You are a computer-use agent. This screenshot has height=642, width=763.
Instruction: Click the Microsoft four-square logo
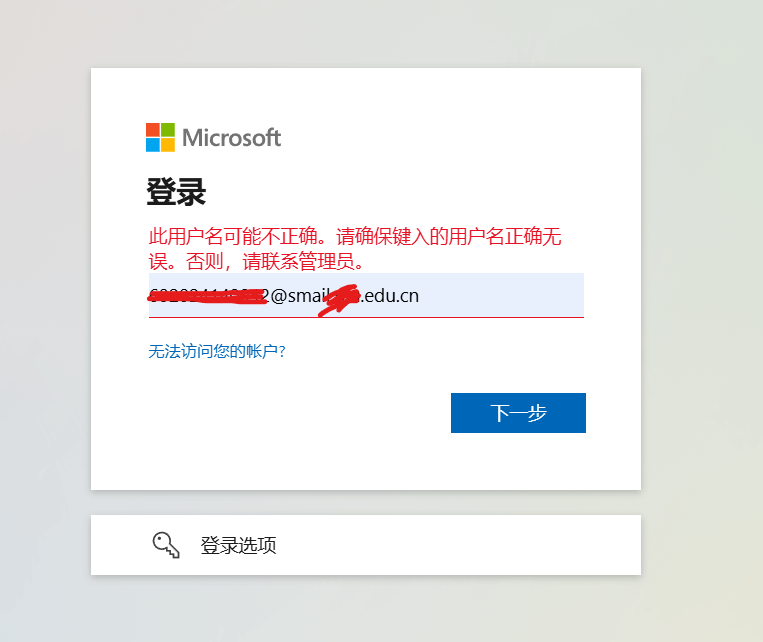pyautogui.click(x=160, y=137)
